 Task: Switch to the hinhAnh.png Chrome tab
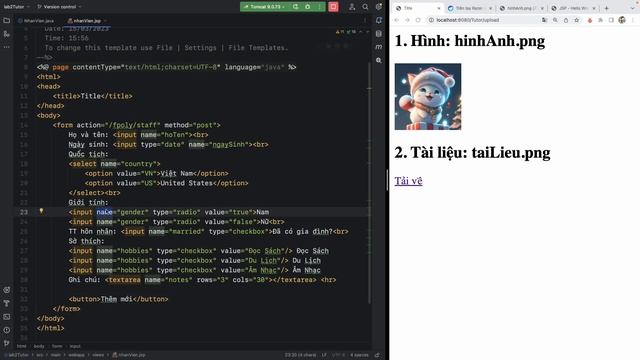(x=522, y=8)
